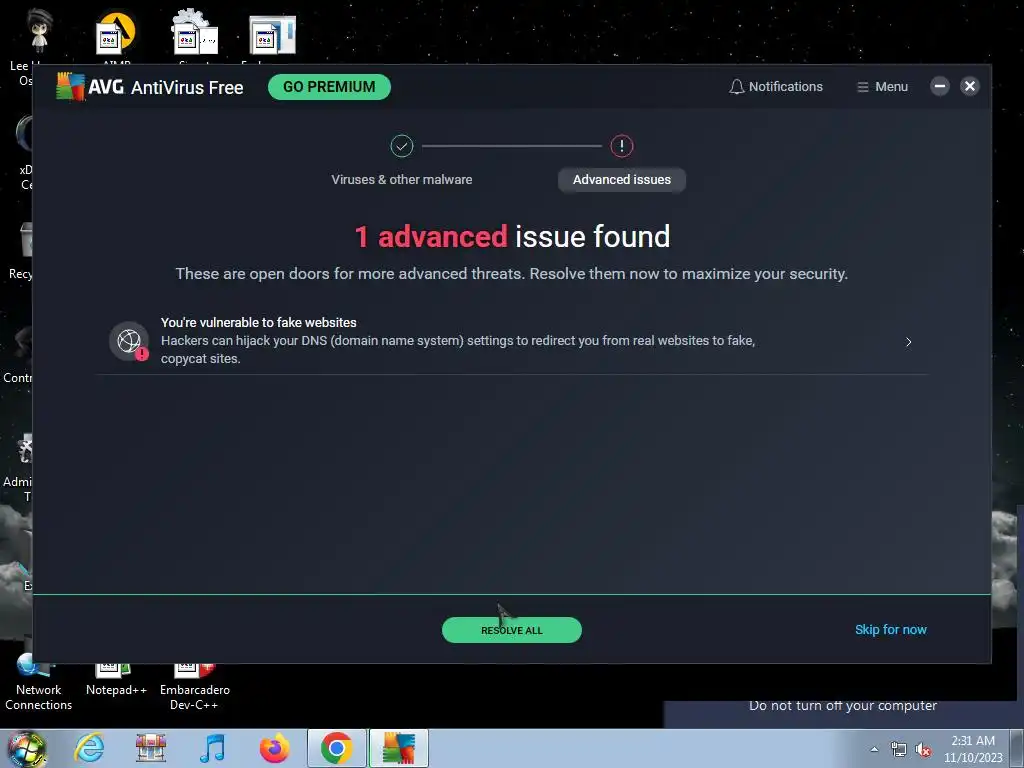The width and height of the screenshot is (1024, 768).
Task: Open the music note player in taskbar
Action: 212,748
